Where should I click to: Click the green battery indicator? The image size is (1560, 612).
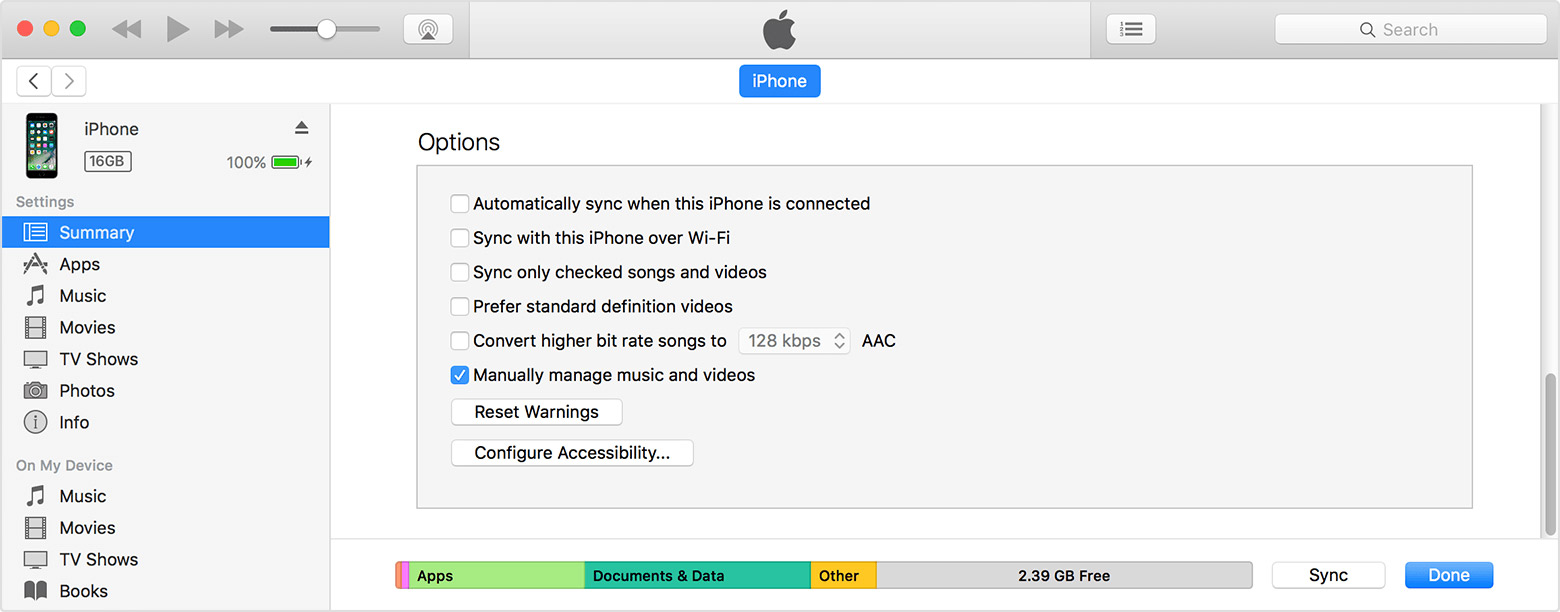(x=286, y=162)
